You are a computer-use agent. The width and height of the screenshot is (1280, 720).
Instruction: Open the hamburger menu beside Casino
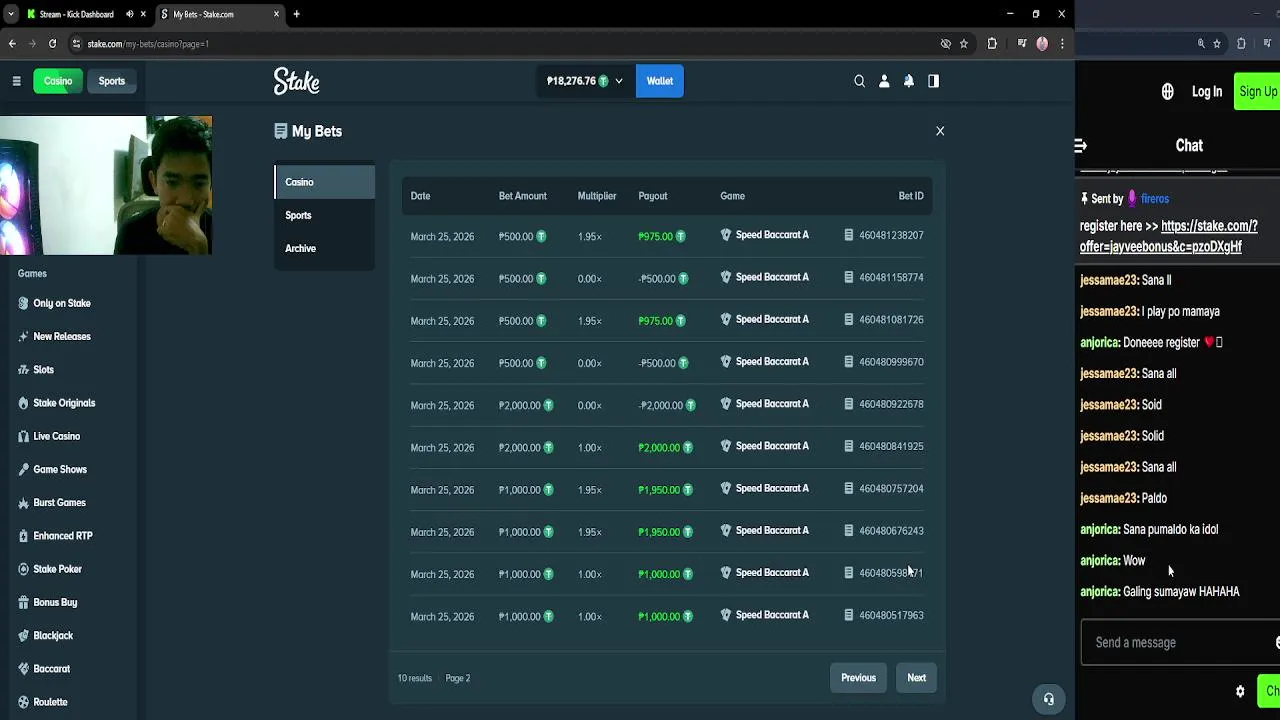[x=16, y=81]
